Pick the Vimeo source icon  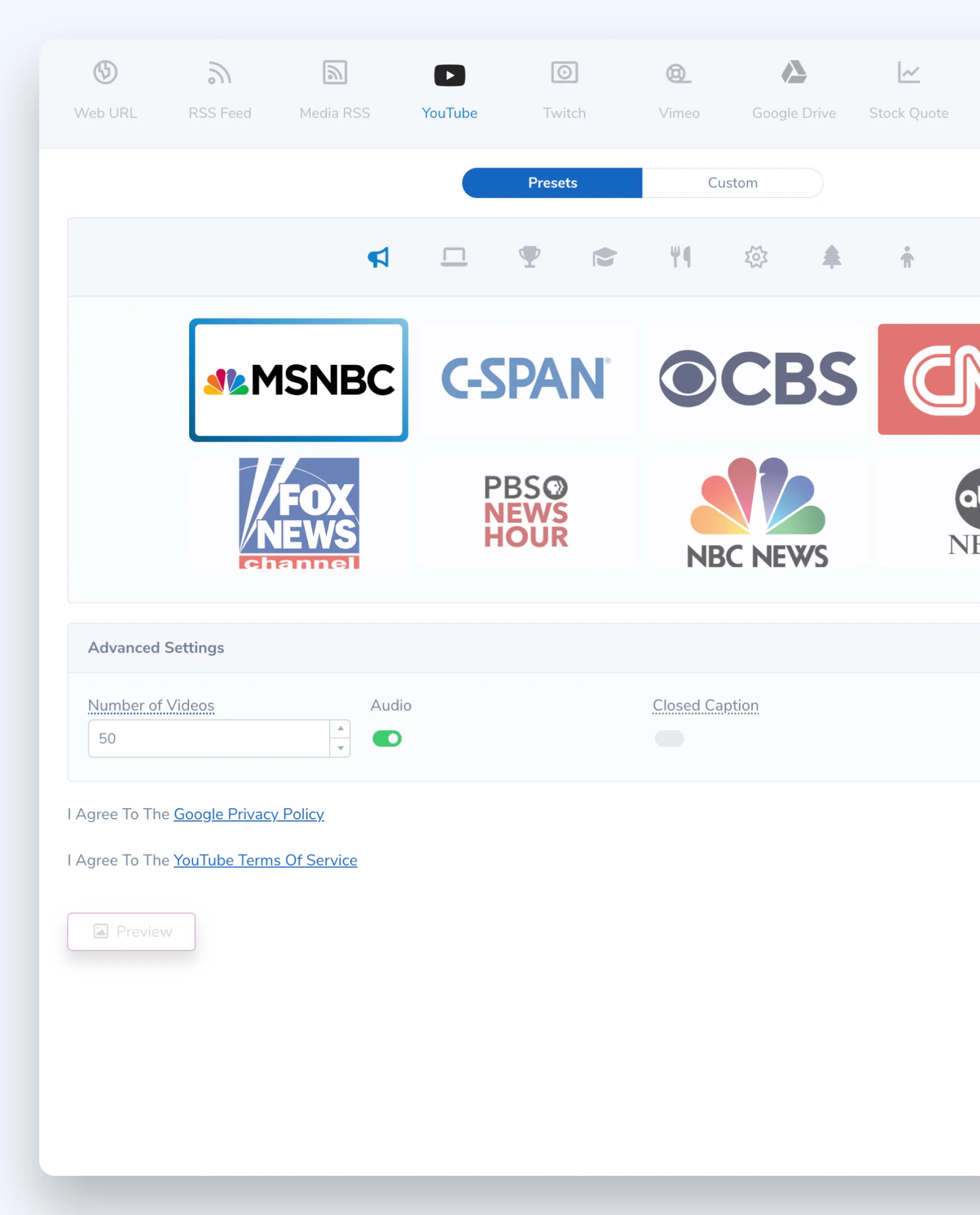[x=679, y=73]
